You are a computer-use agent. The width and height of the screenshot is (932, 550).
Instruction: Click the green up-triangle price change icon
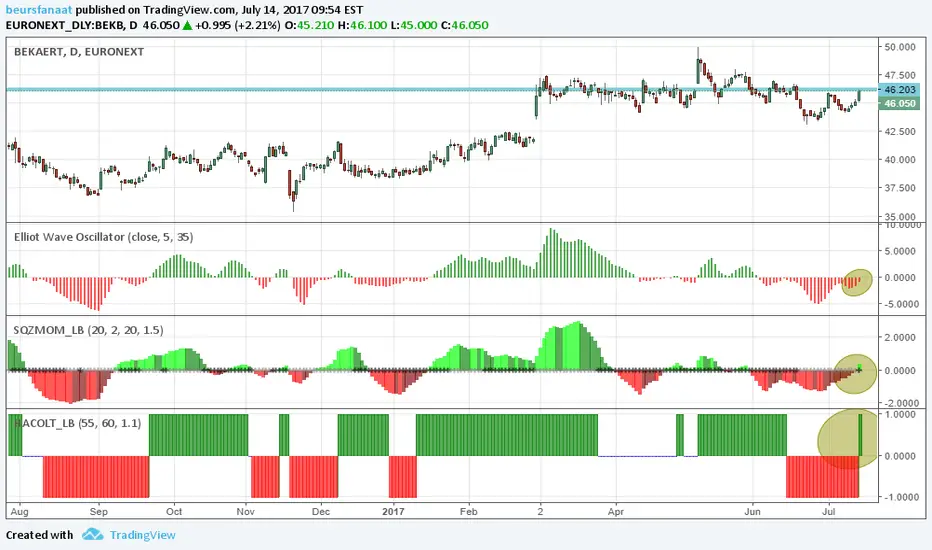(187, 26)
